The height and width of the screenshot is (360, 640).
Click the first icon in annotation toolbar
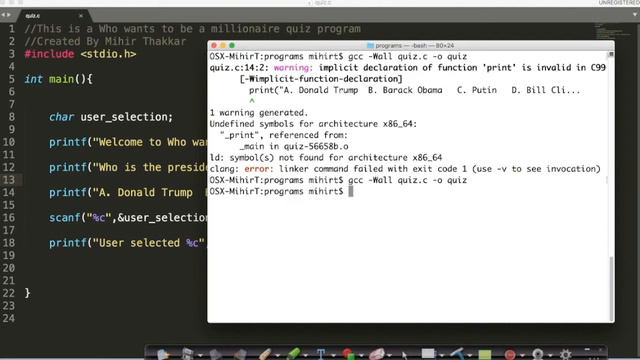pyautogui.click(x=163, y=354)
